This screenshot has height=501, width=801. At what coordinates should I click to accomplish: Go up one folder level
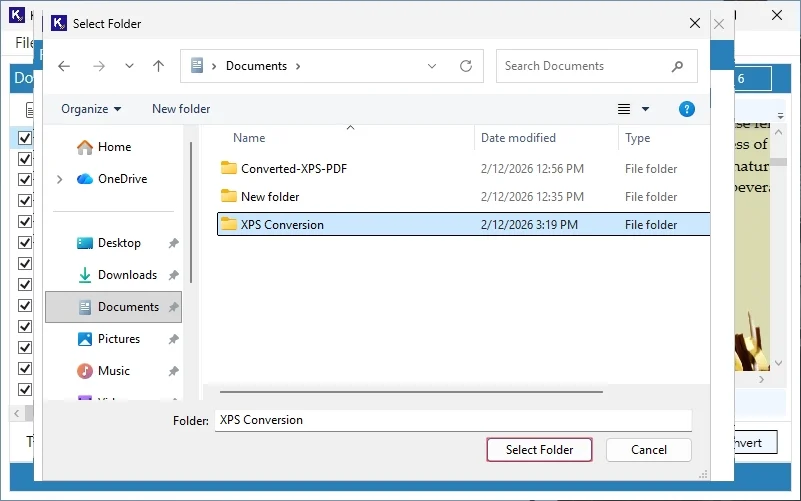coord(158,66)
